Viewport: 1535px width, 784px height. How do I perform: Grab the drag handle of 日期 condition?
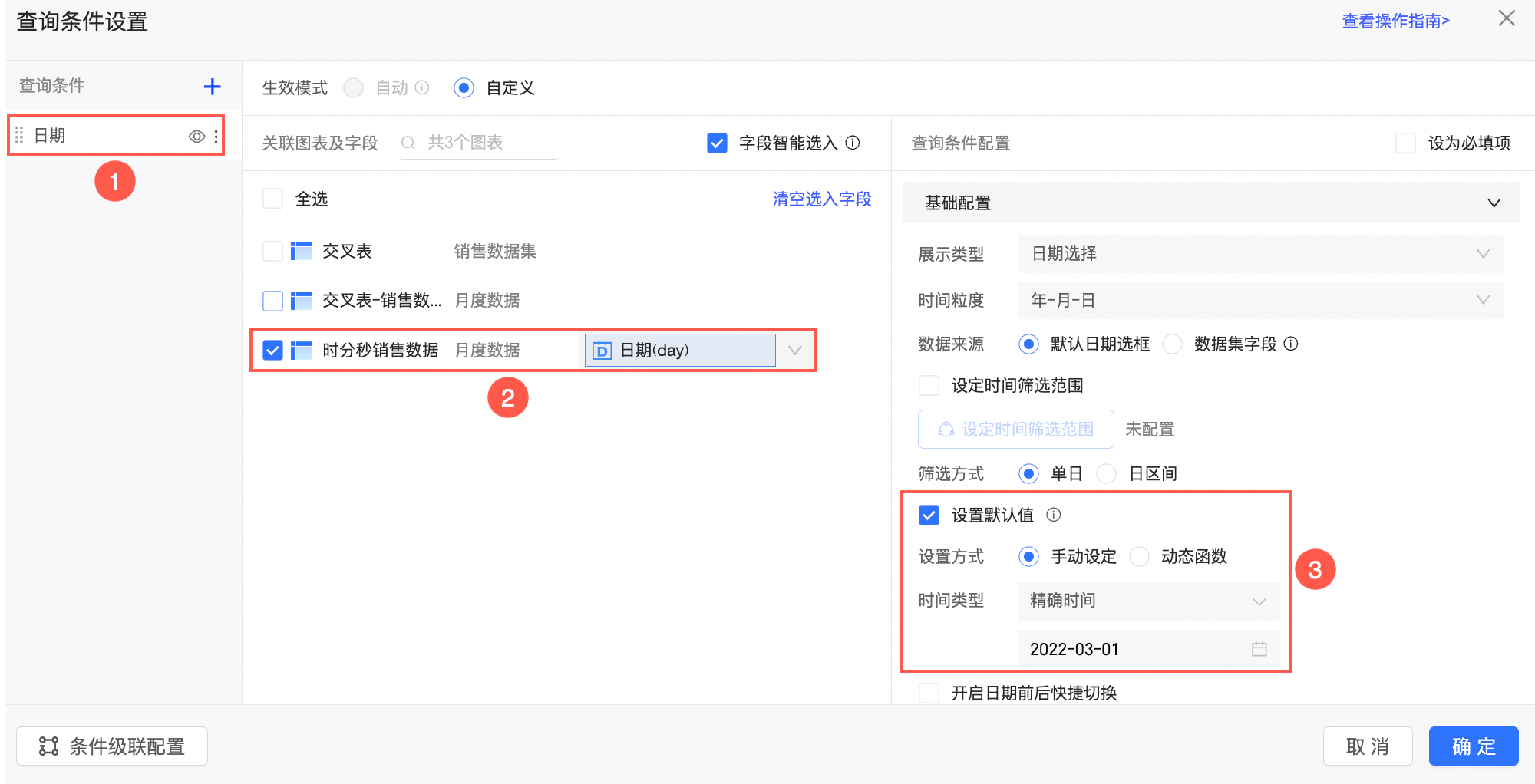(19, 136)
